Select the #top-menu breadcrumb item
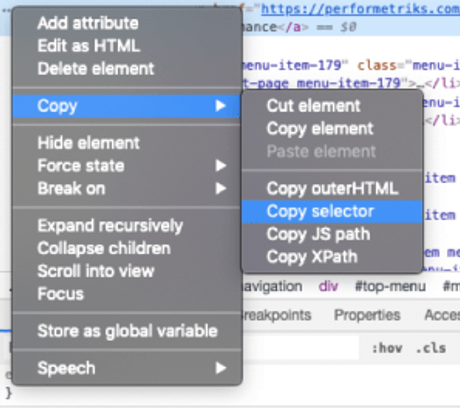The image size is (460, 408). [390, 286]
